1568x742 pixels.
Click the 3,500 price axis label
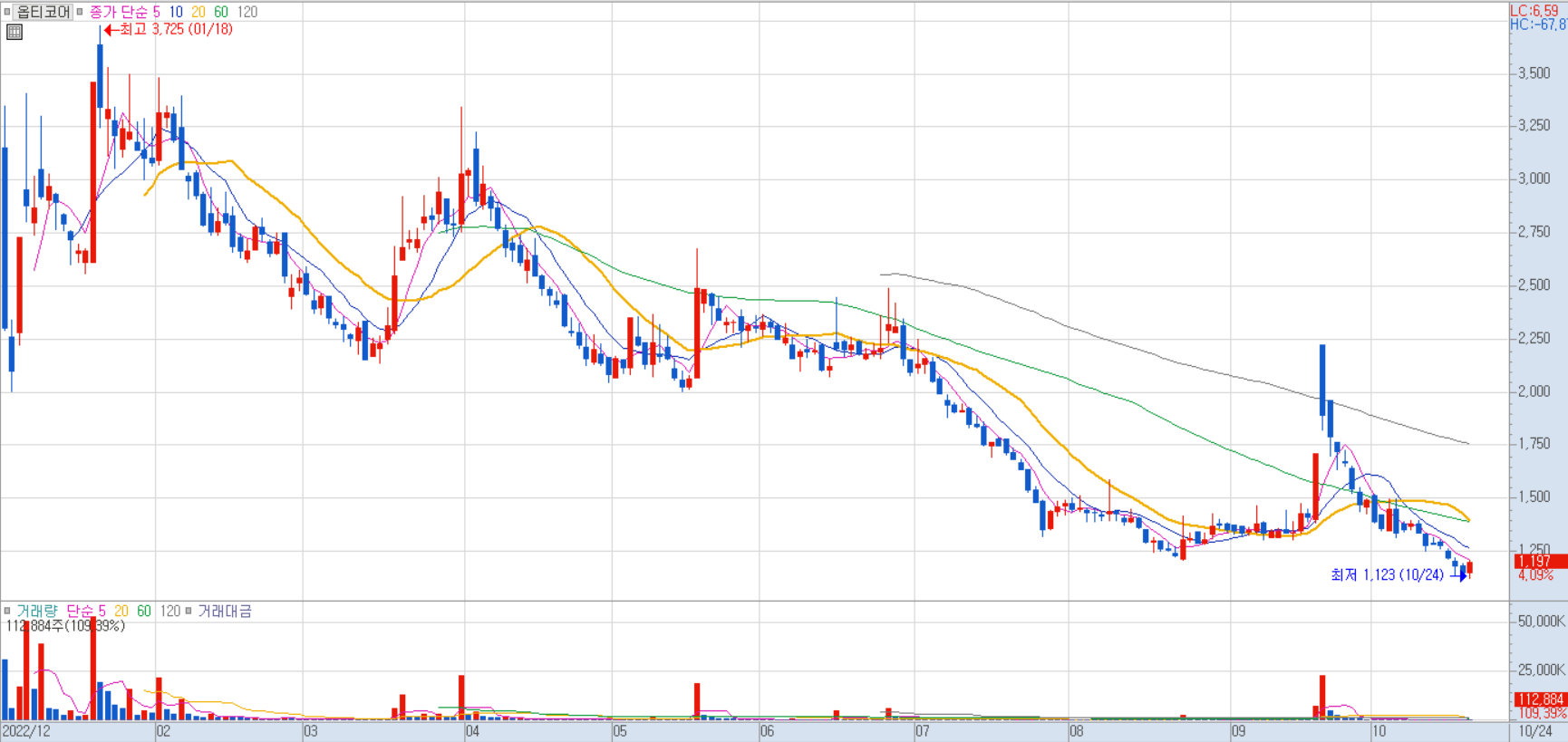1534,73
